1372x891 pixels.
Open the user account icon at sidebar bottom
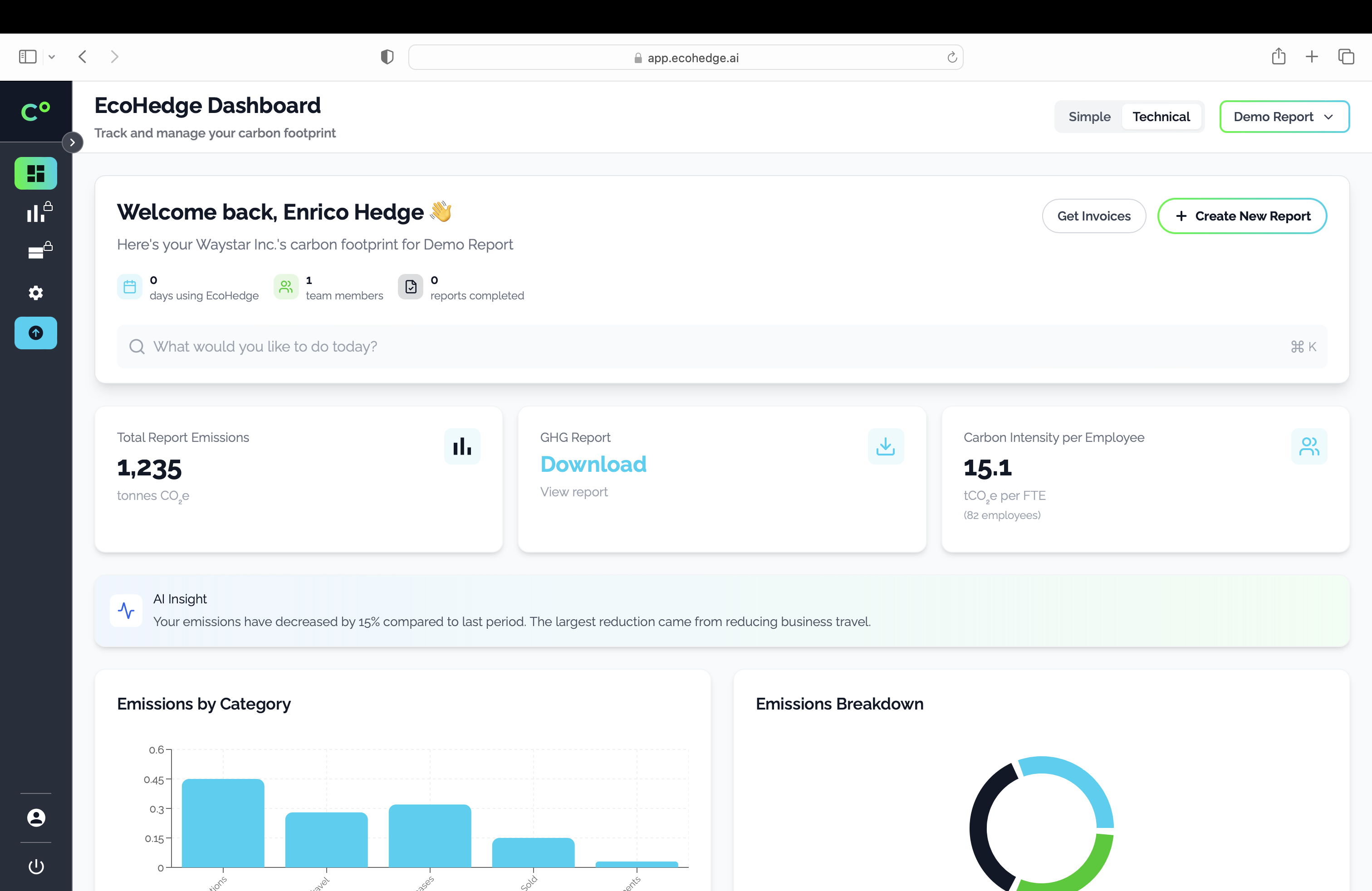pos(35,817)
